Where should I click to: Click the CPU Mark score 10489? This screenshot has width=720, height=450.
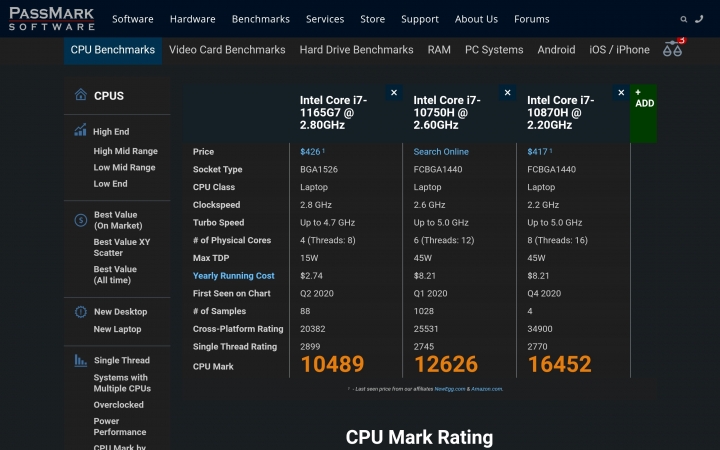pos(332,364)
